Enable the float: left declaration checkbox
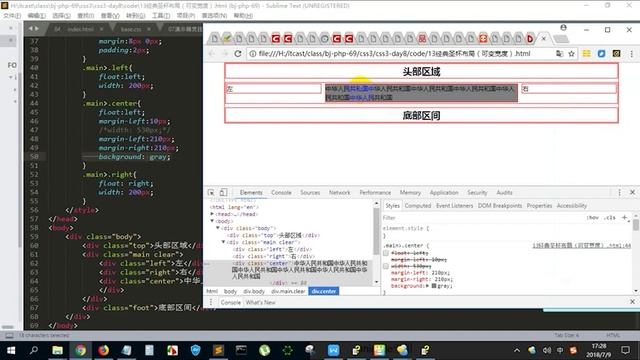 [386, 253]
